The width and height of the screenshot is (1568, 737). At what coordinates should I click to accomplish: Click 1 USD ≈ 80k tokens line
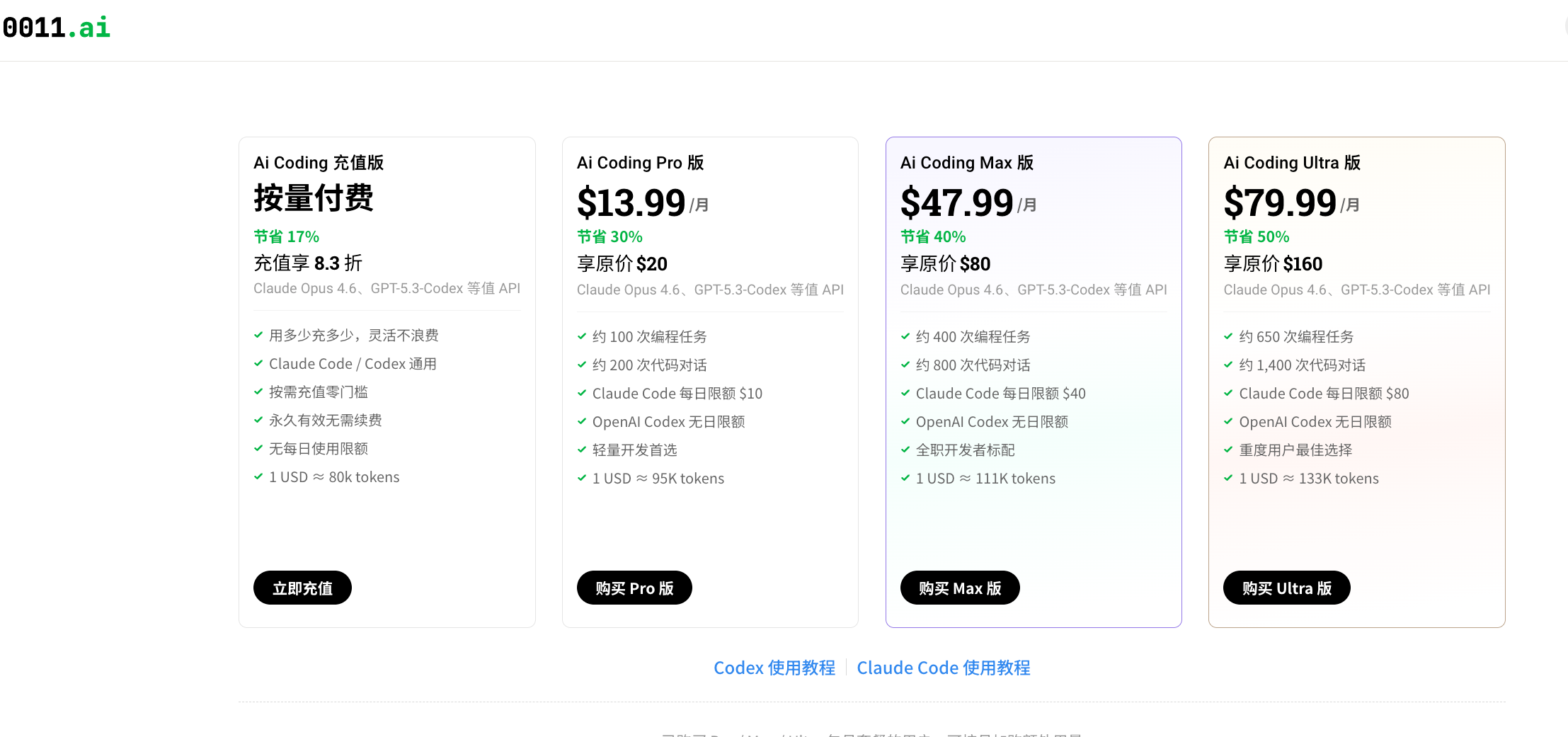(x=334, y=477)
